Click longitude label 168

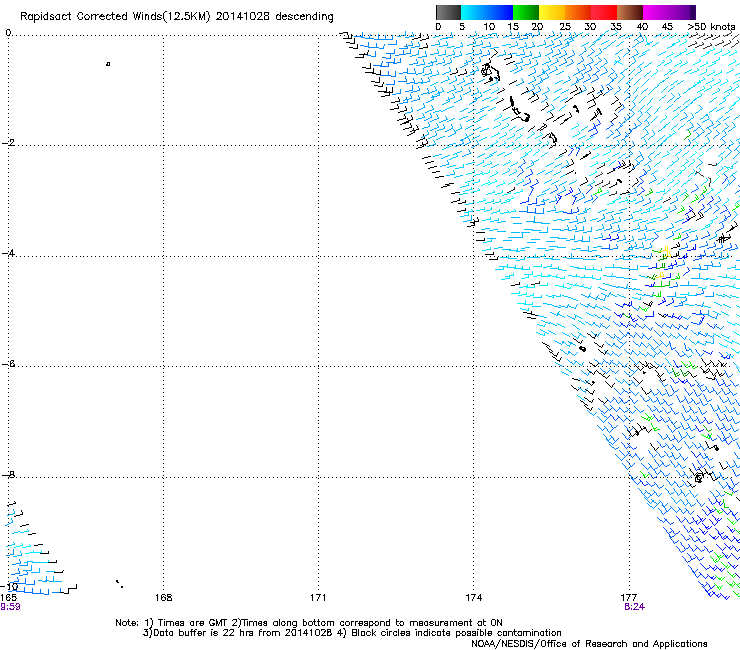(163, 598)
